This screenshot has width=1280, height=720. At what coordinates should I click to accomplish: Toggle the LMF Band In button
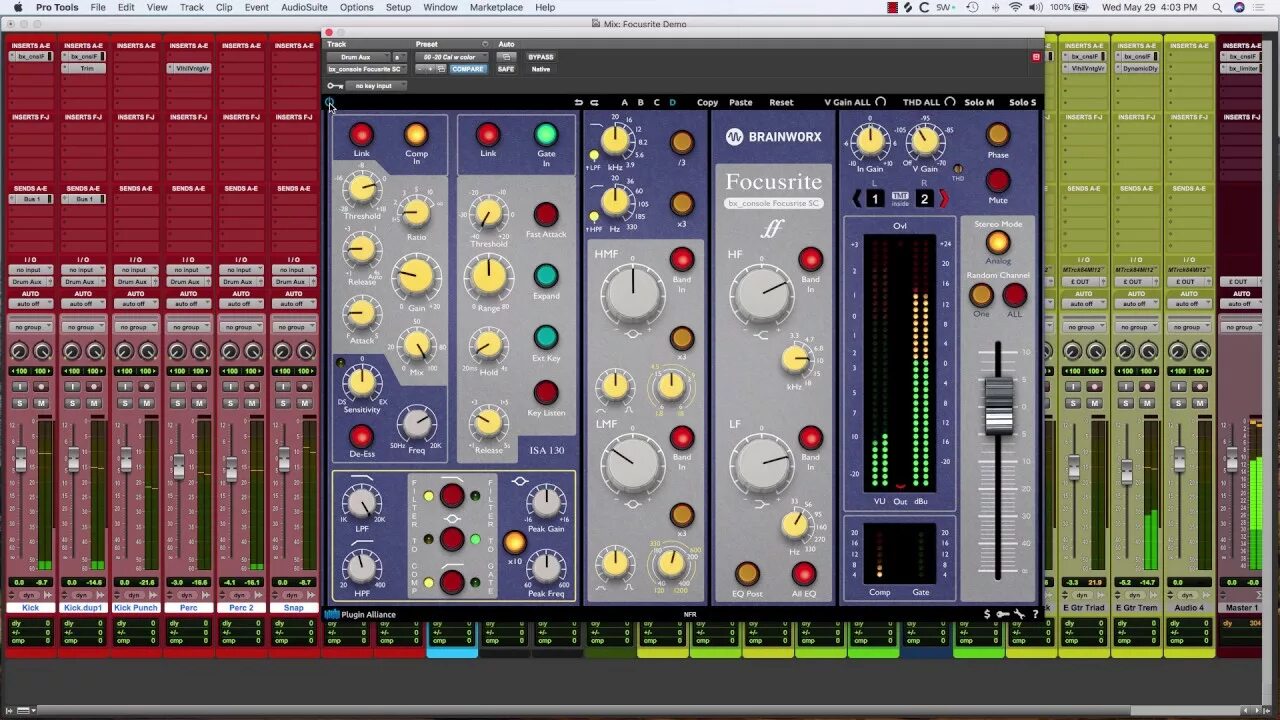coord(682,437)
